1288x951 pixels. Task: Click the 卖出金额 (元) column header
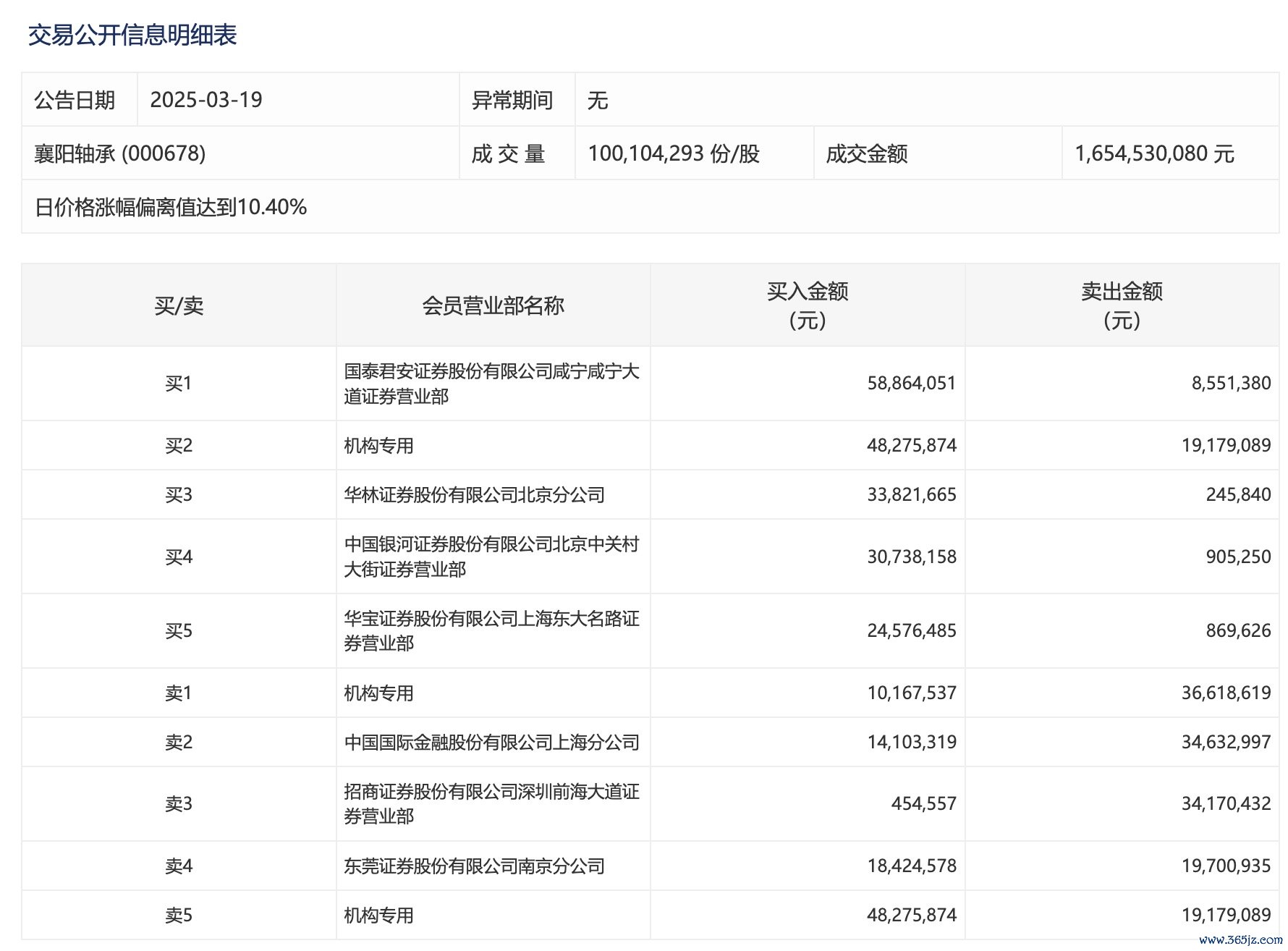1122,305
